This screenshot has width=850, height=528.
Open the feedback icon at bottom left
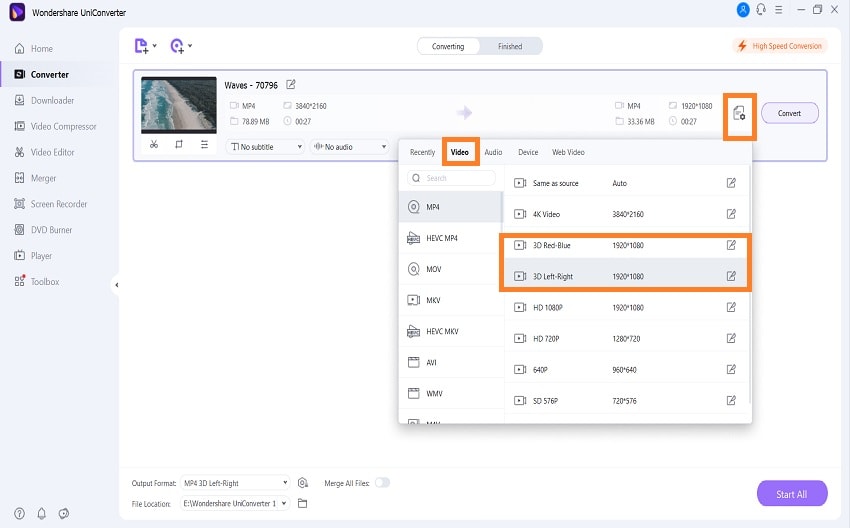click(x=64, y=513)
